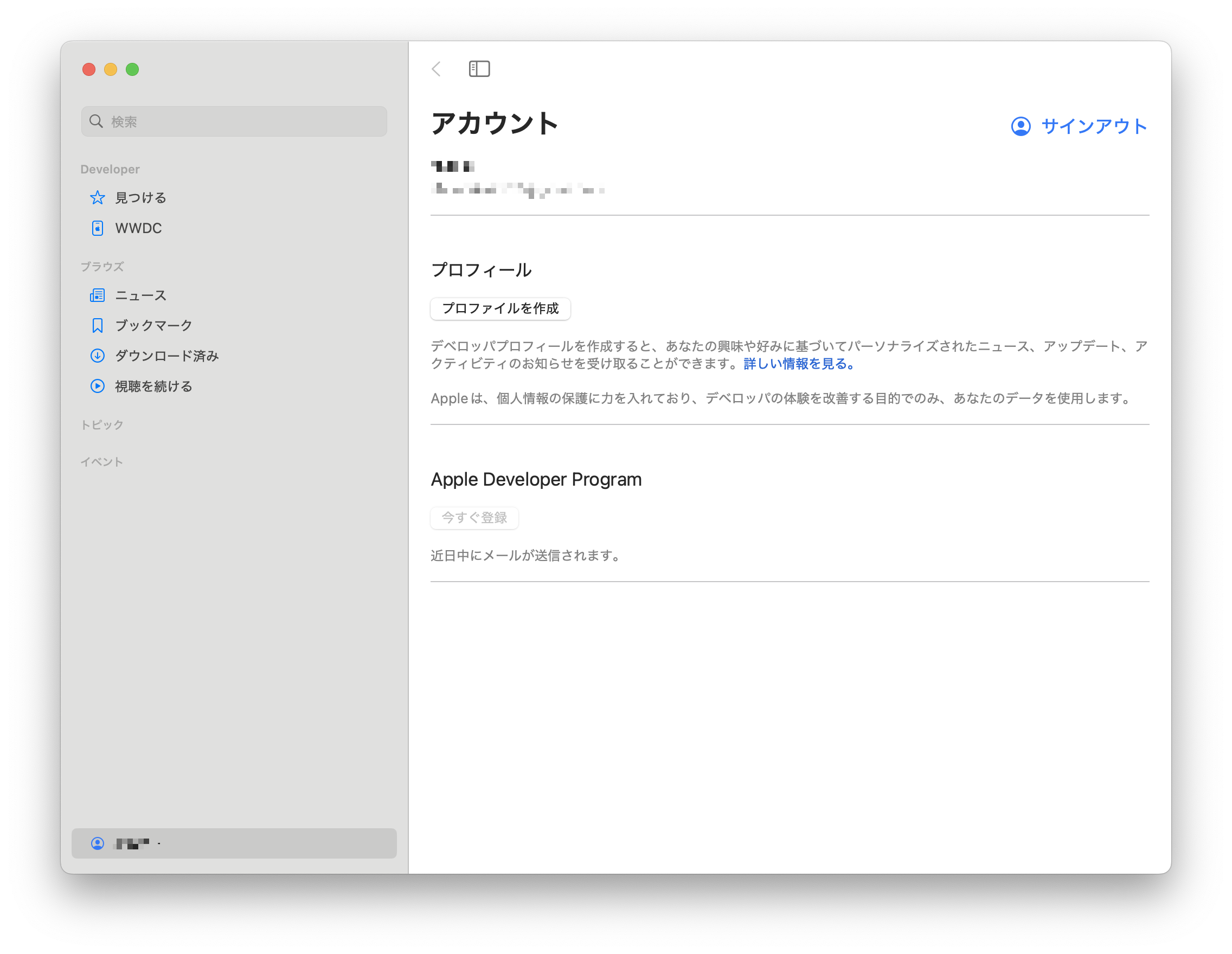The width and height of the screenshot is (1232, 954).
Task: Click the 今すぐ登録 enroll button
Action: point(474,518)
